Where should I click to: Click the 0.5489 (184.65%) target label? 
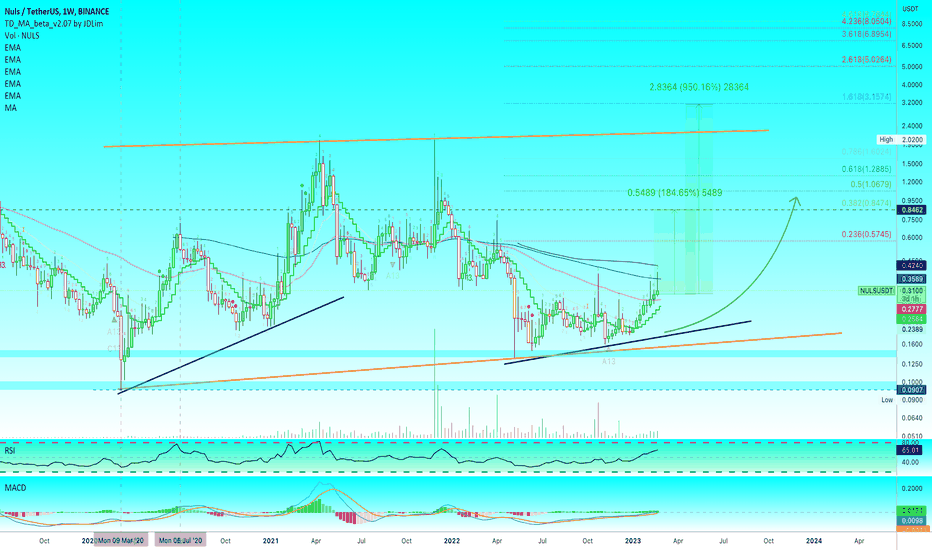coord(675,193)
